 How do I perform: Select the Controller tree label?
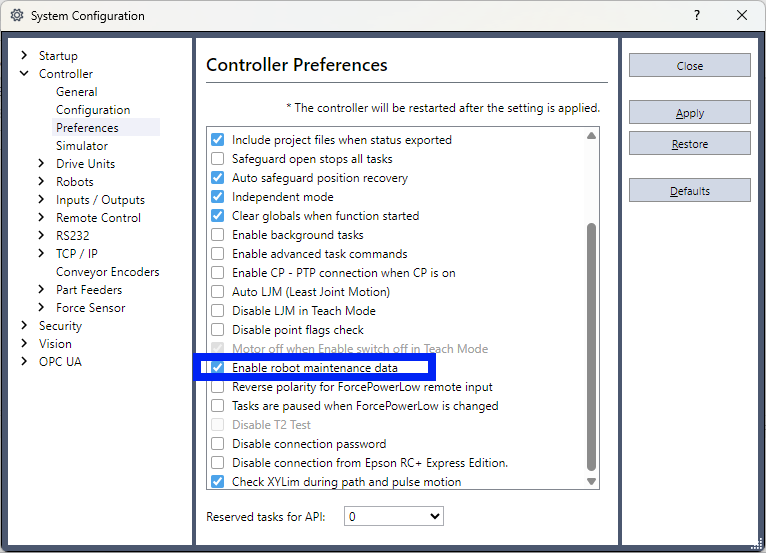[65, 74]
